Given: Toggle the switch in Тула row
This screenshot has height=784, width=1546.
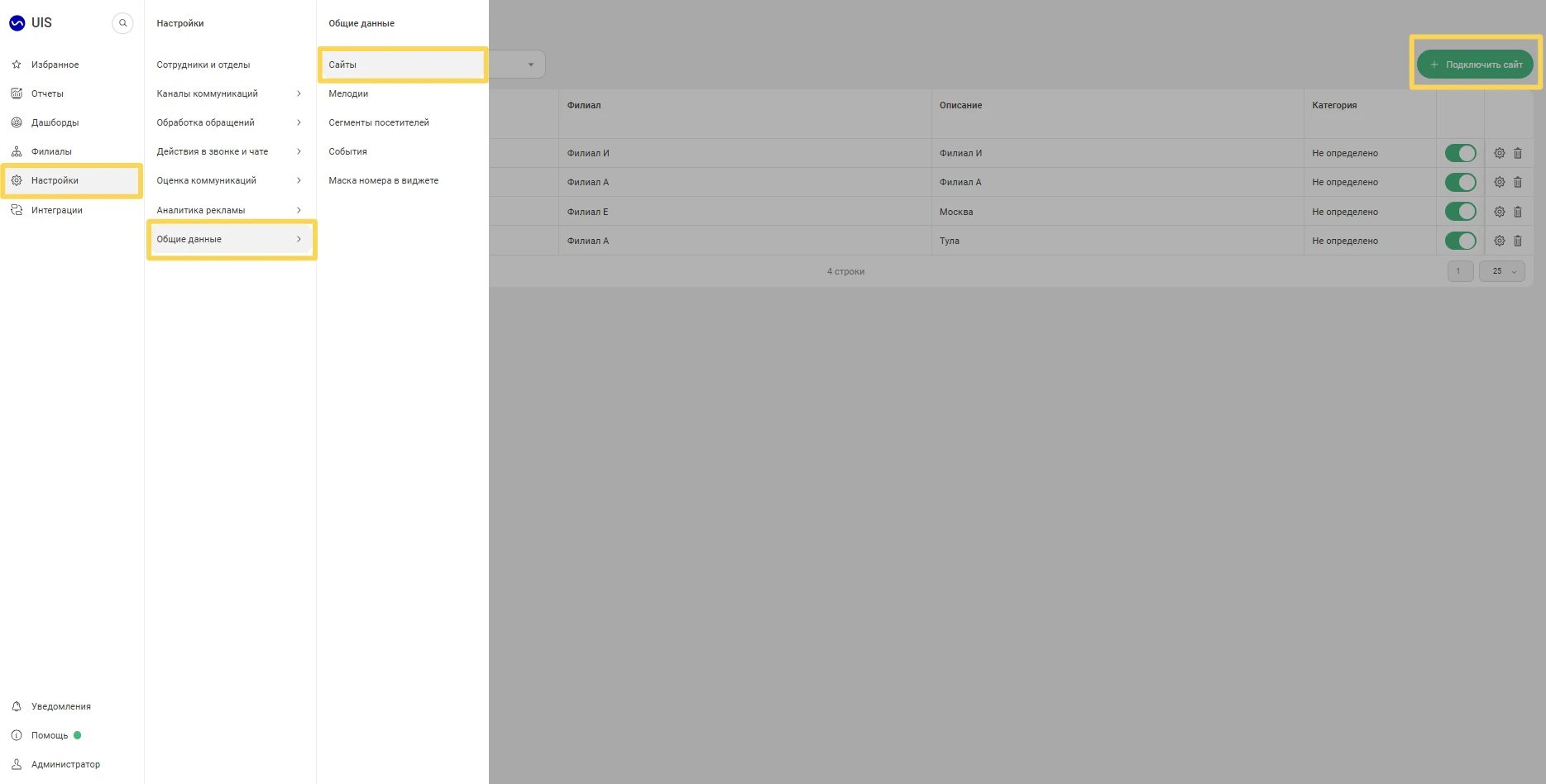Looking at the screenshot, I should click(1461, 241).
